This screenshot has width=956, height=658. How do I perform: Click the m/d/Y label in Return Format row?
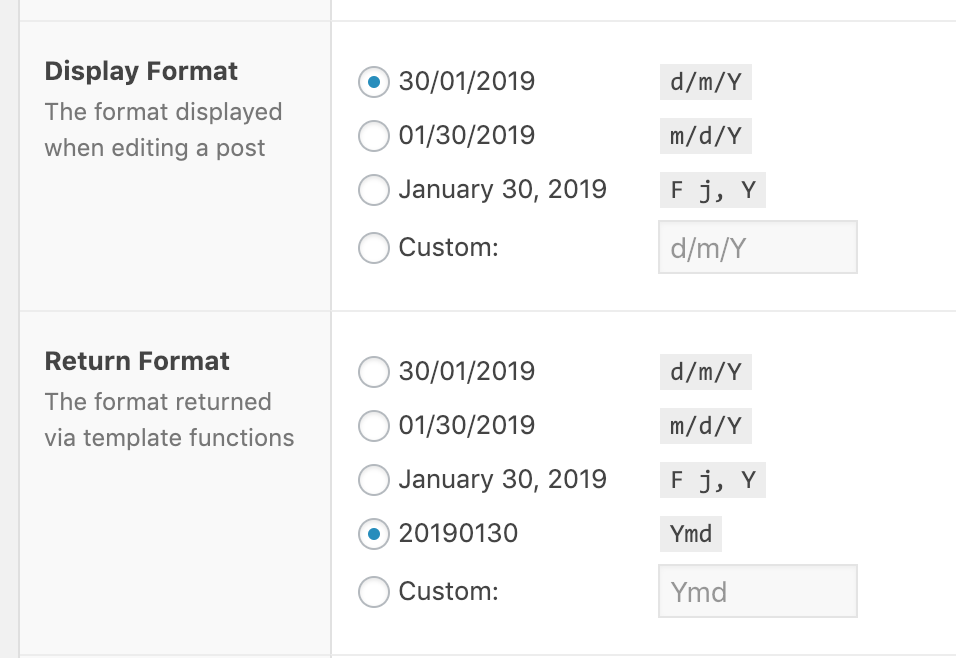(x=705, y=426)
